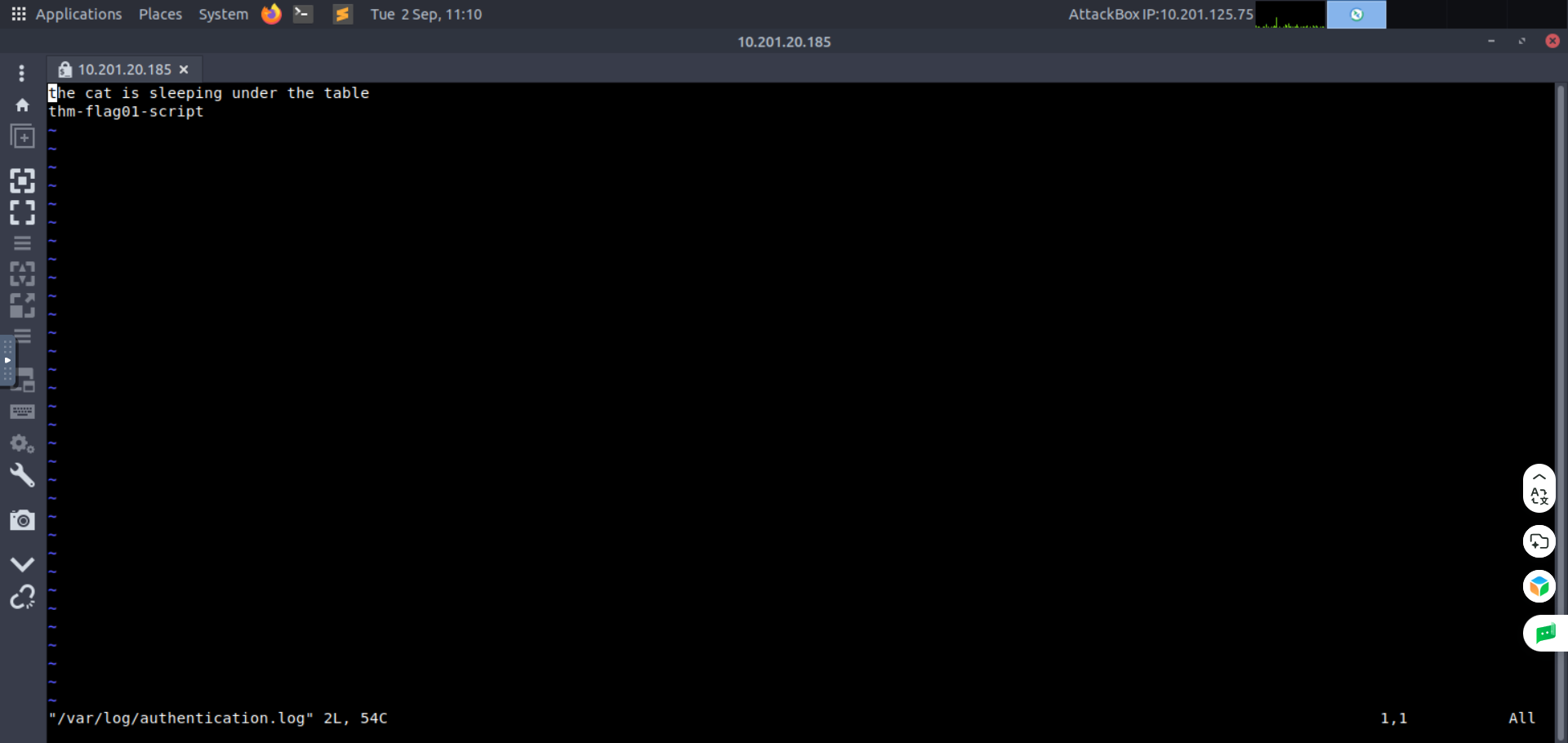This screenshot has width=1568, height=743.
Task: Toggle fit-window resize icon
Action: (22, 180)
